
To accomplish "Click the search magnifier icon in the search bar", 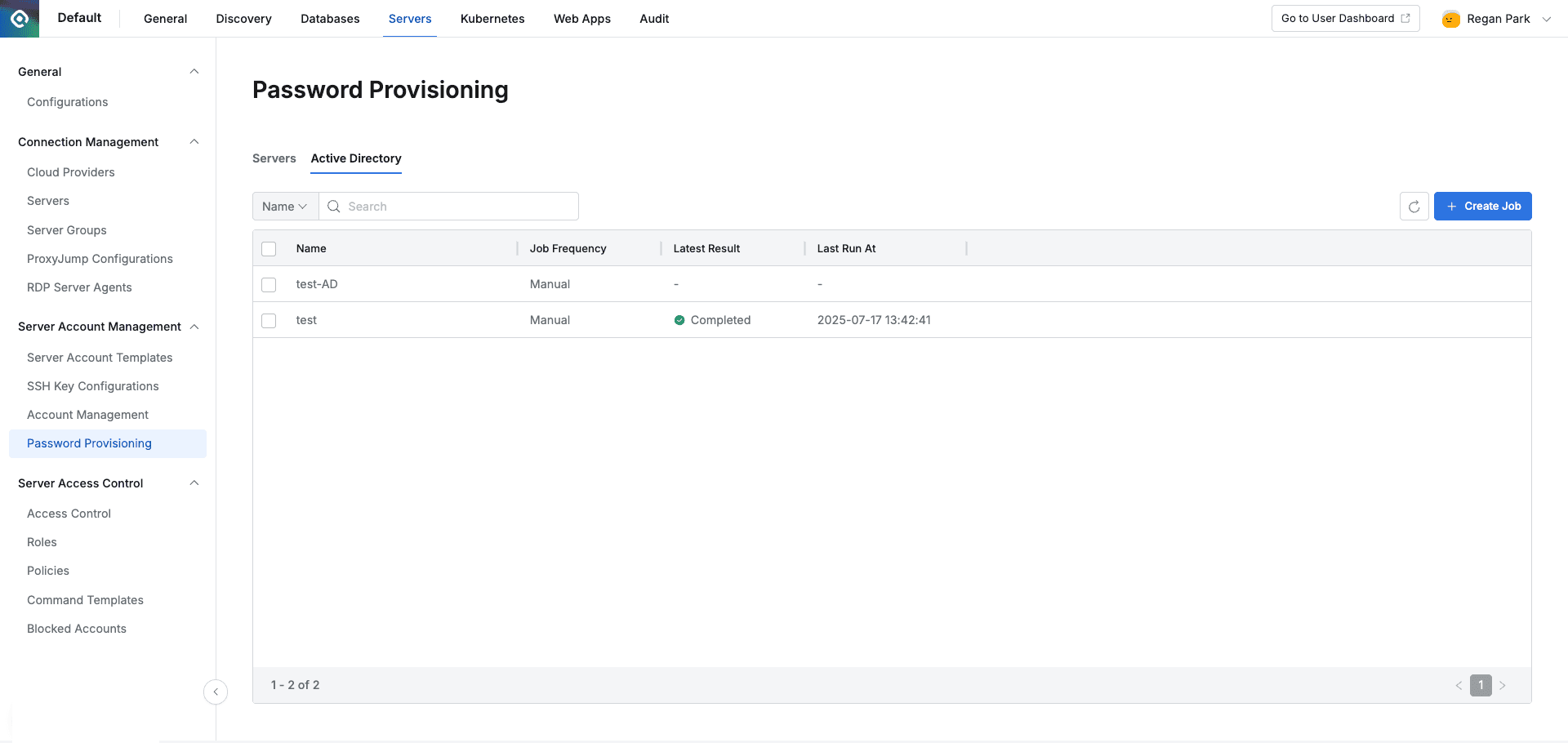I will (333, 206).
